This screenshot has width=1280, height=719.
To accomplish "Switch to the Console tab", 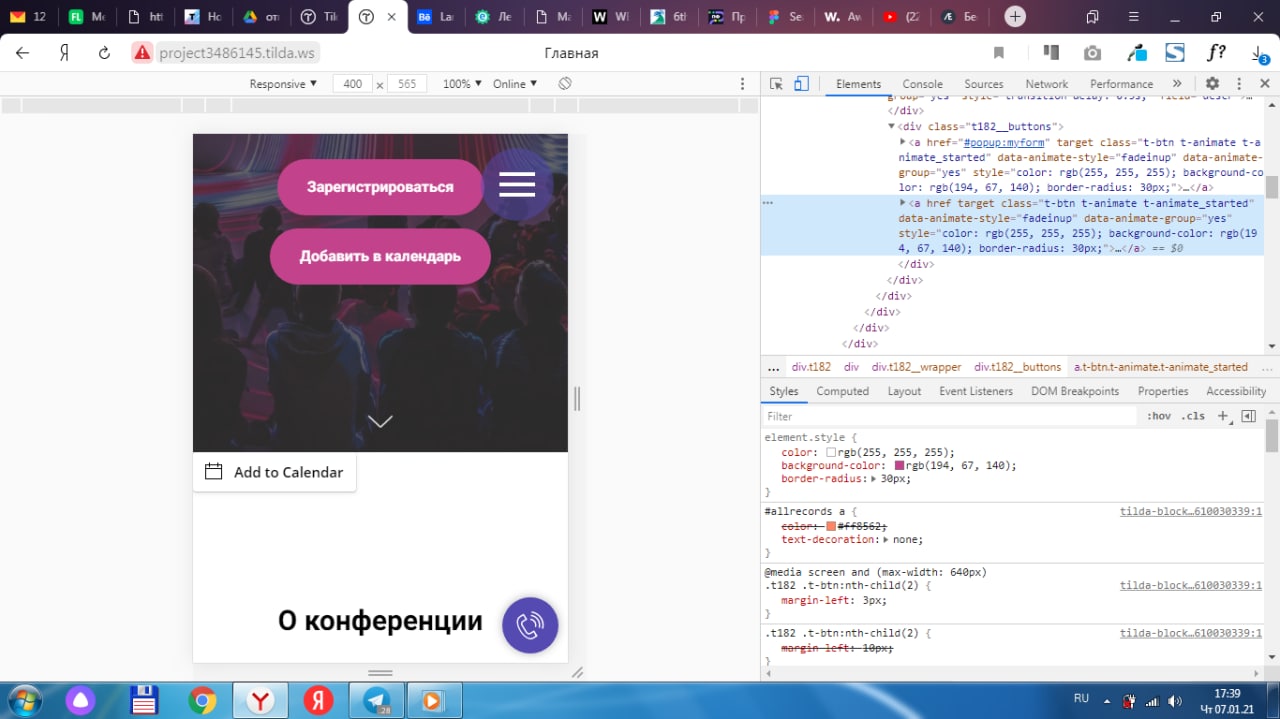I will click(922, 84).
